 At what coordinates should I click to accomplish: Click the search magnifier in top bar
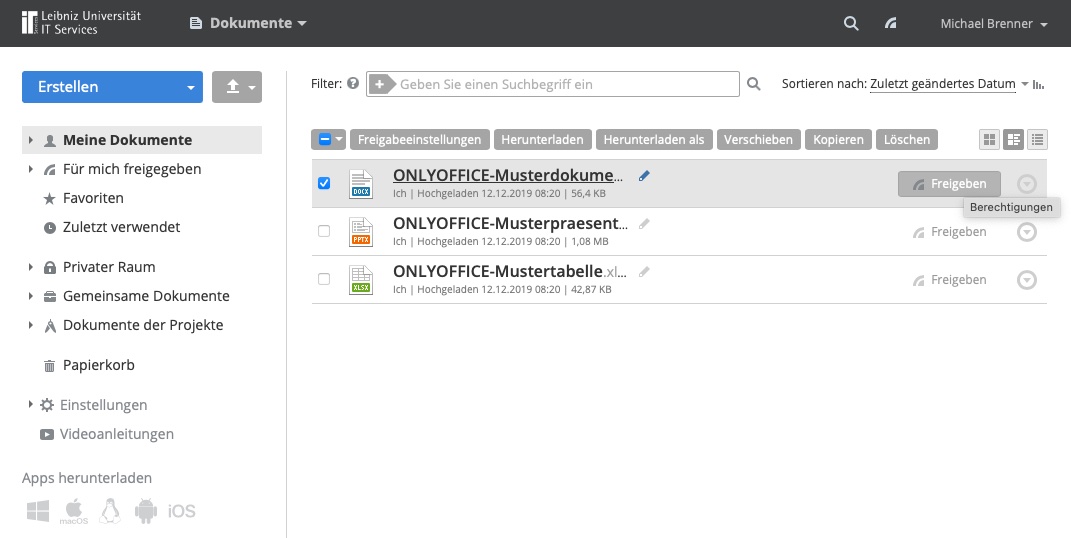pyautogui.click(x=851, y=23)
